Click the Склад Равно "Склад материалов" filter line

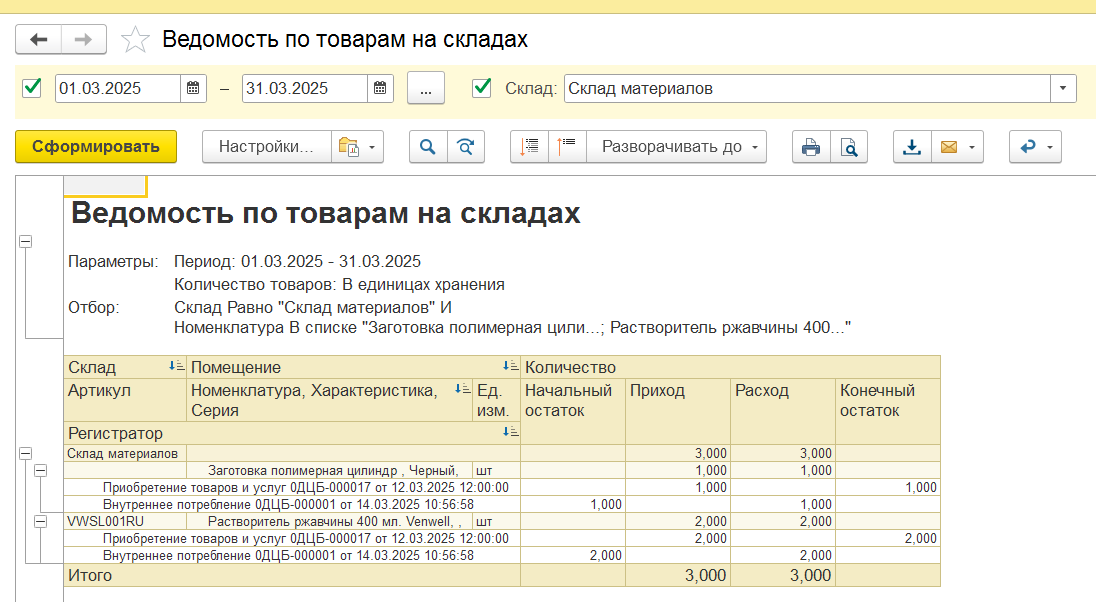[313, 307]
